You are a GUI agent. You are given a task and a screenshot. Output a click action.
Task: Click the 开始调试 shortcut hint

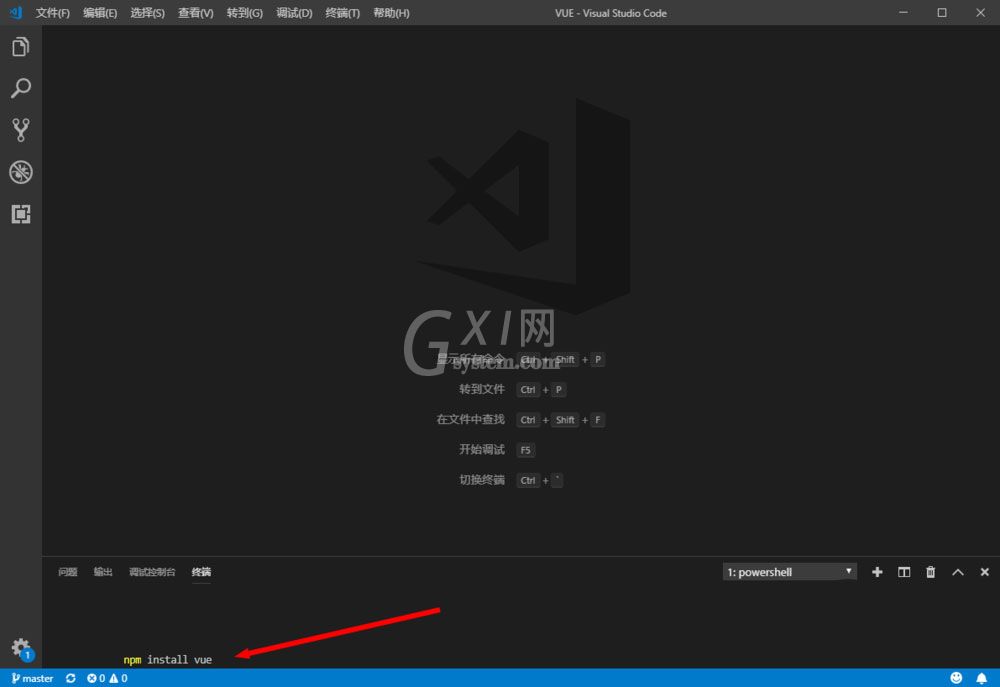click(x=482, y=450)
